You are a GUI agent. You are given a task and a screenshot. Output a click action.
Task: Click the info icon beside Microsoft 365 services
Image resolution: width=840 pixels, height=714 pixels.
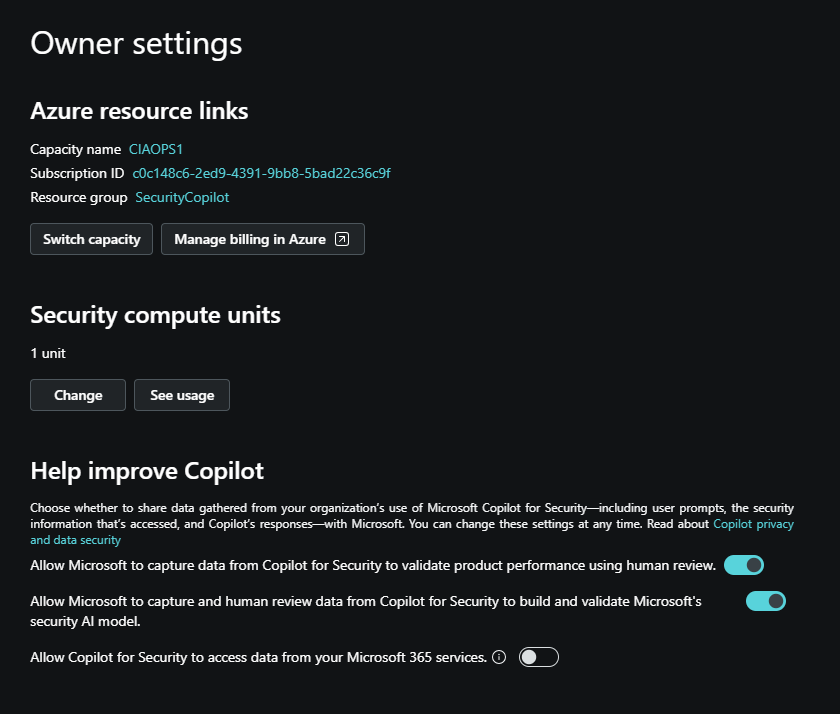coord(499,657)
